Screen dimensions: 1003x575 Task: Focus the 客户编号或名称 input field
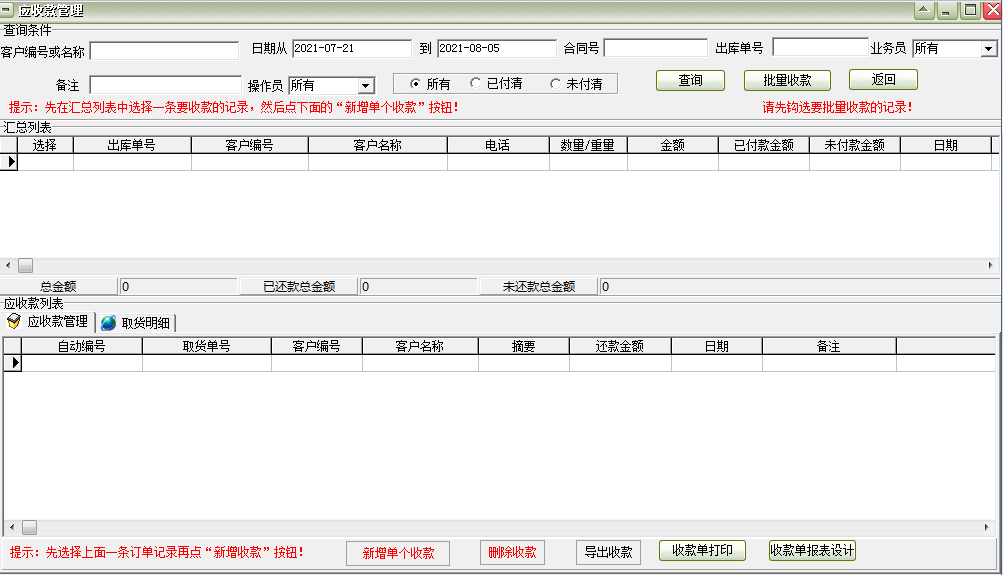coord(164,51)
